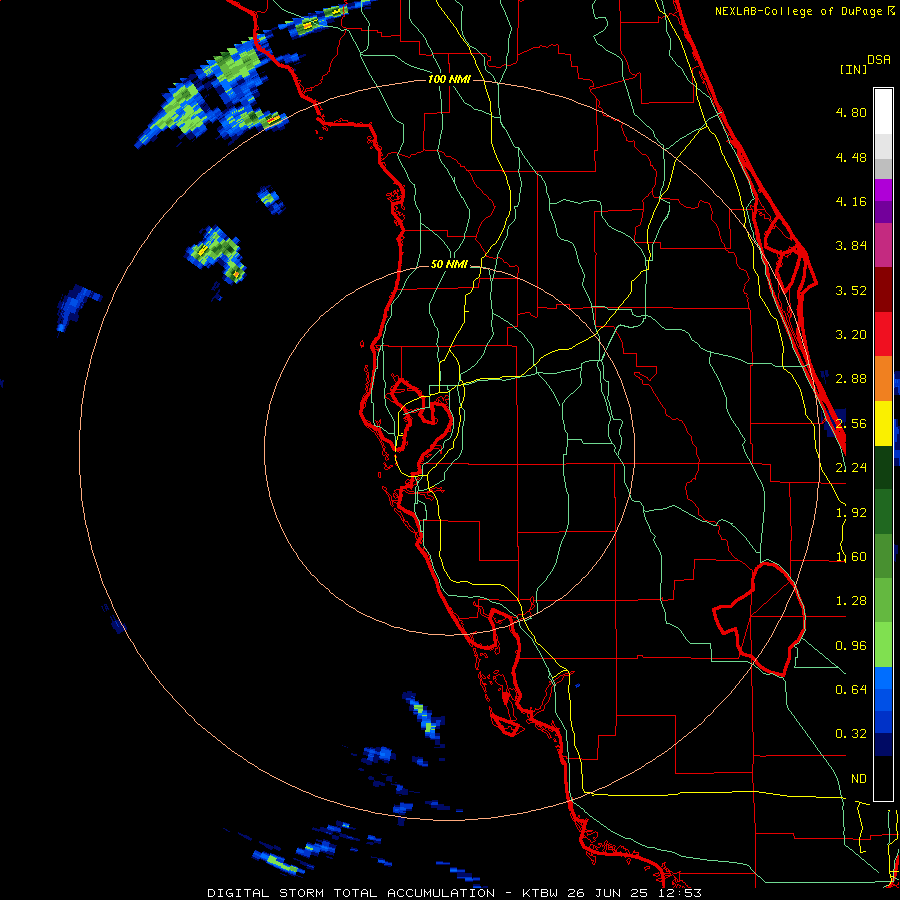Click the 2.56 legend value

851,424
